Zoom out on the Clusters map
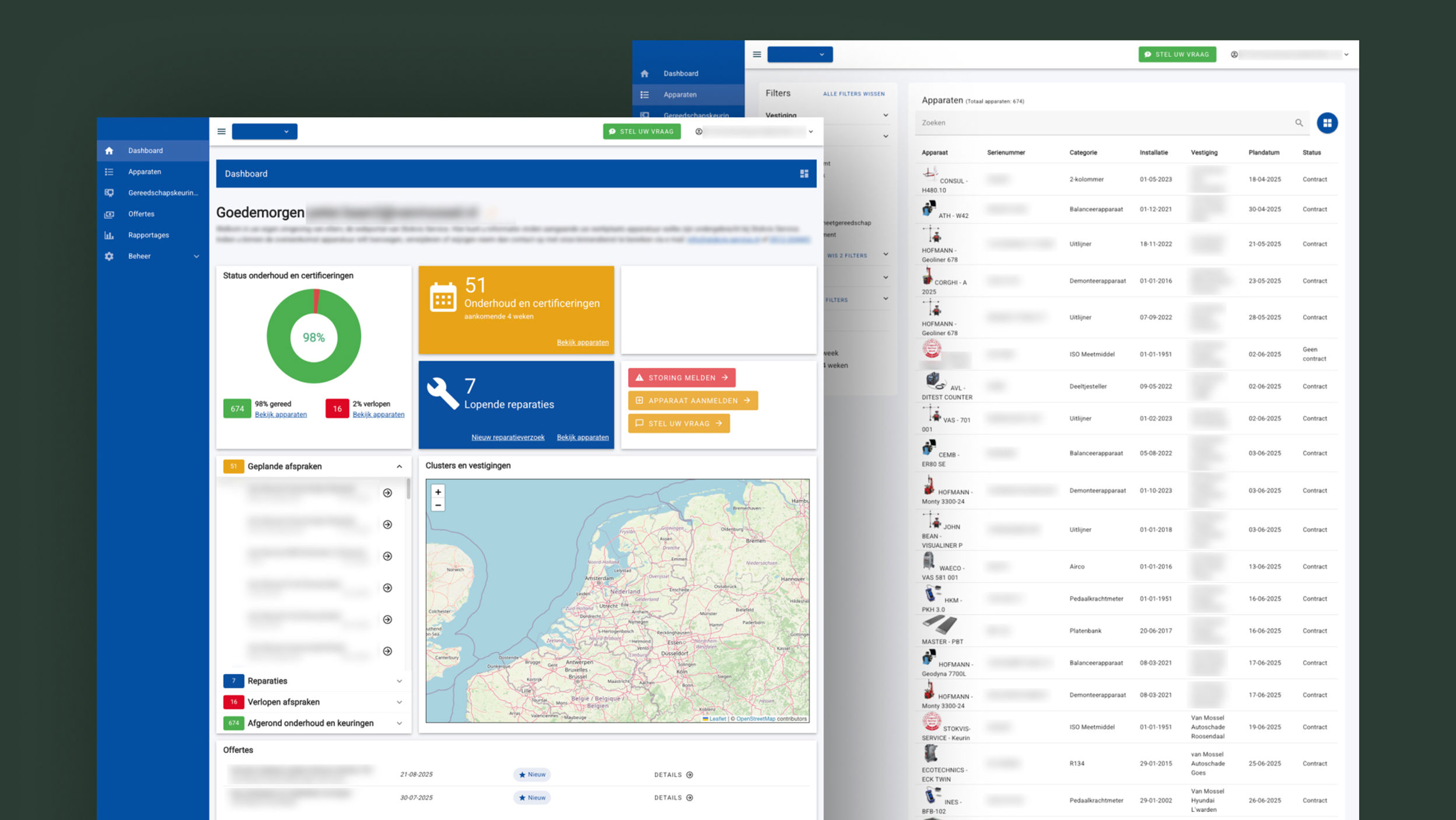This screenshot has height=820, width=1456. click(x=438, y=505)
